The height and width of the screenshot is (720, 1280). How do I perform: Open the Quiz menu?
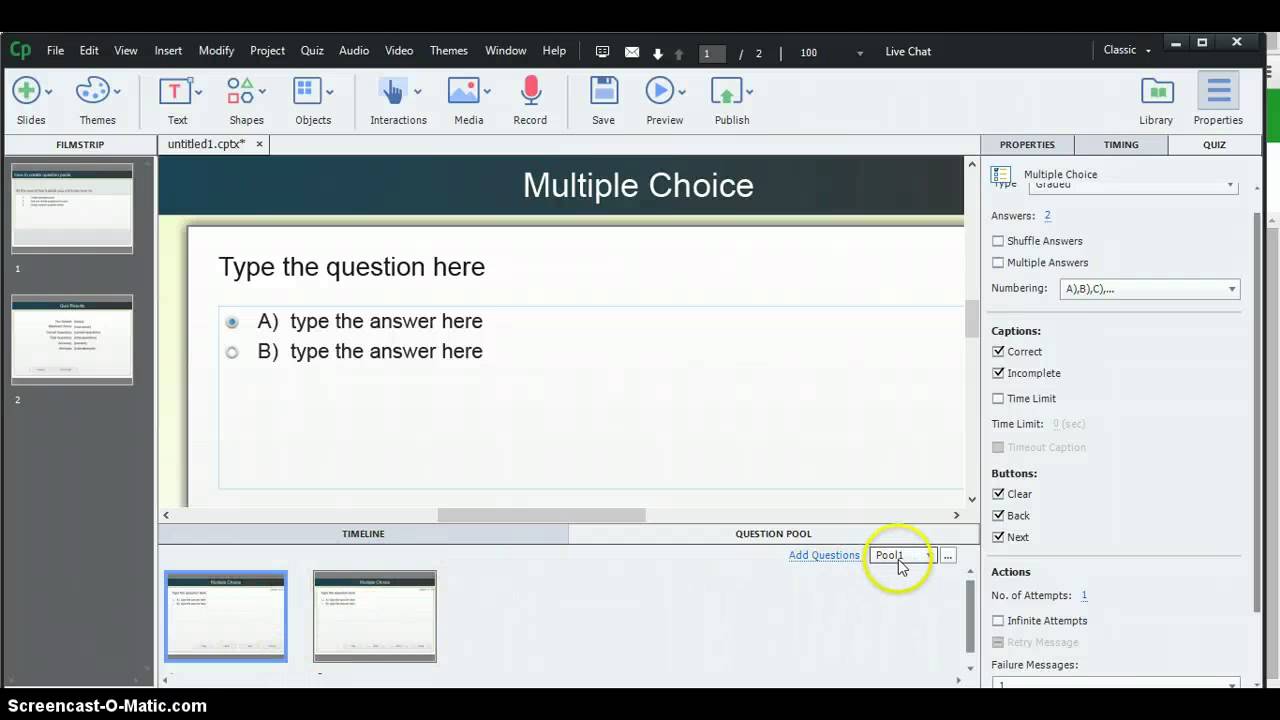pyautogui.click(x=312, y=51)
